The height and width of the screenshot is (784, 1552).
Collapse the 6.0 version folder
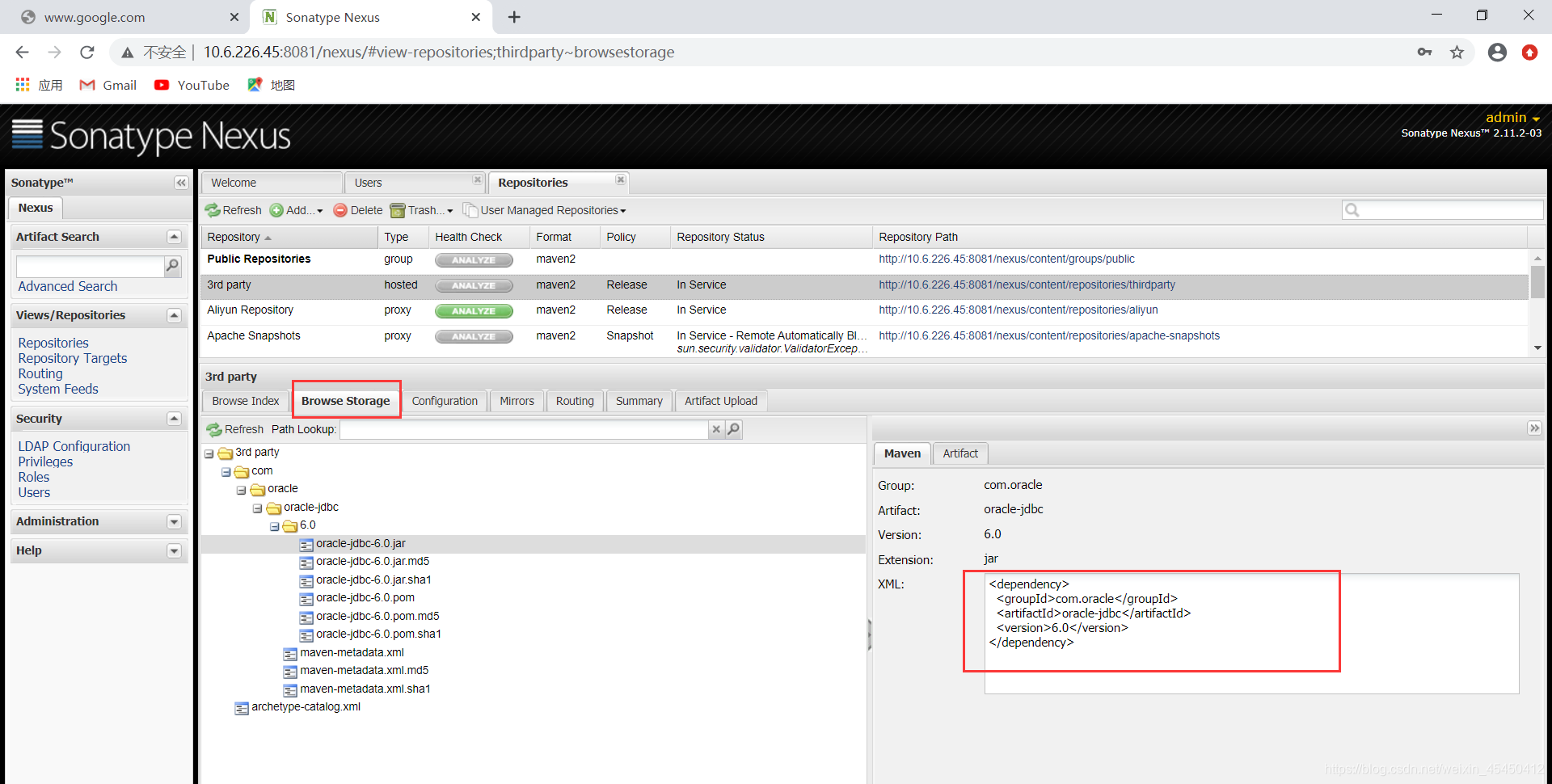click(x=274, y=526)
